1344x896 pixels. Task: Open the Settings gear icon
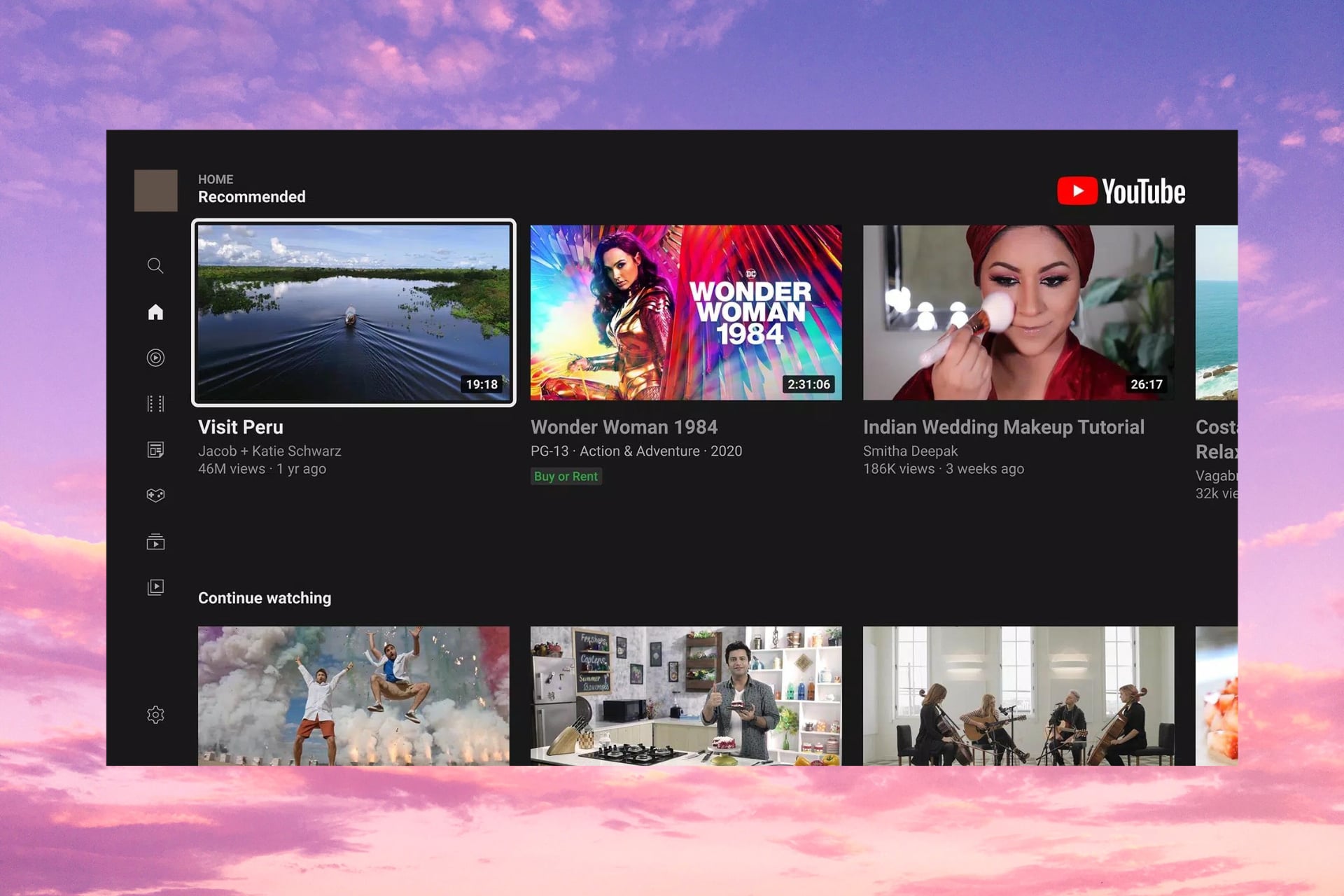click(x=155, y=715)
